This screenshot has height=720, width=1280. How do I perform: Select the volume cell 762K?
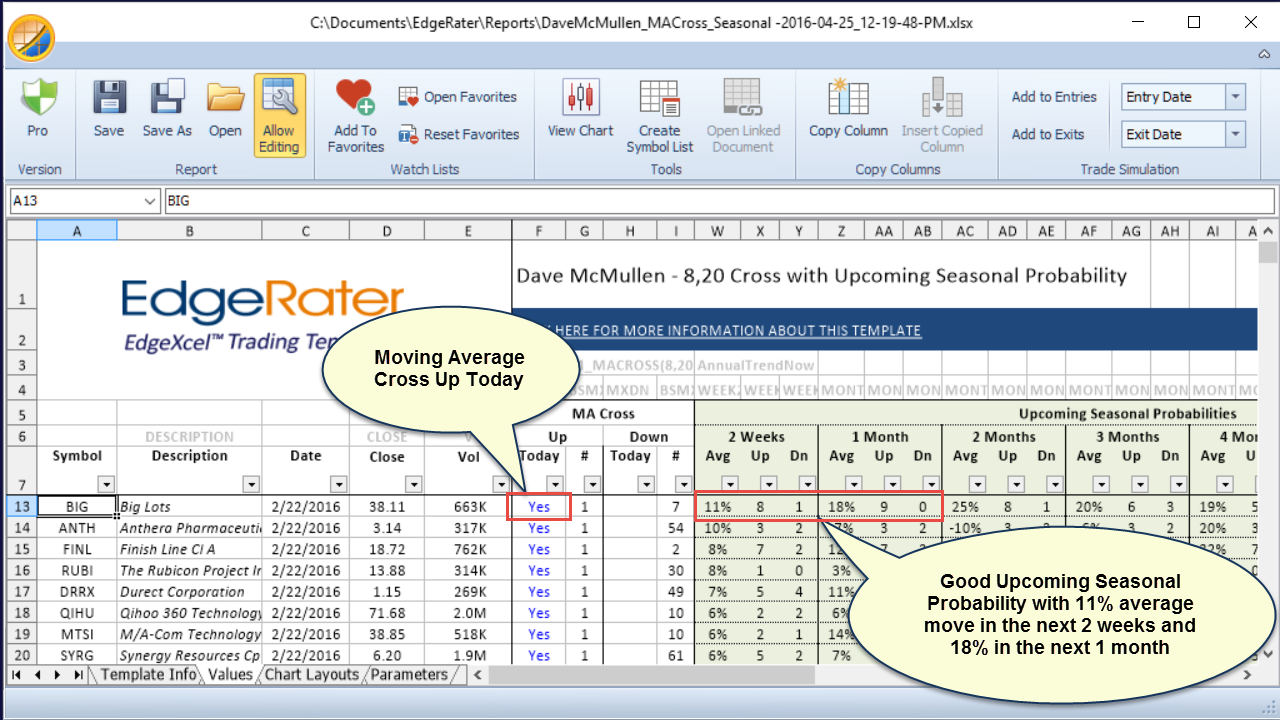[468, 549]
